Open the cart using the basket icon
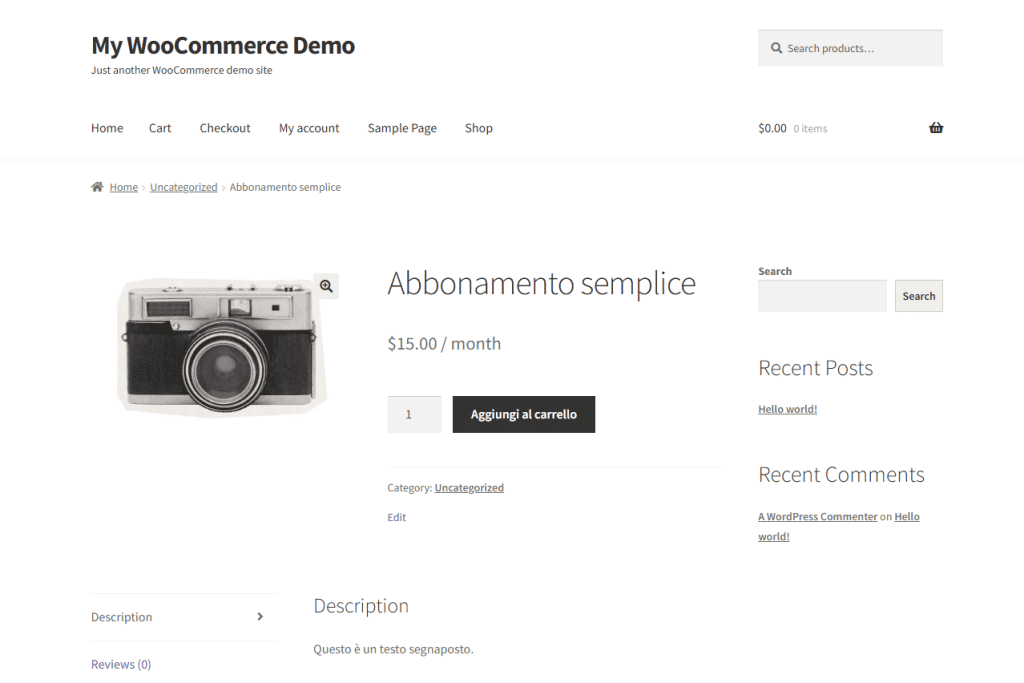Viewport: 1024px width, 683px height. (936, 127)
